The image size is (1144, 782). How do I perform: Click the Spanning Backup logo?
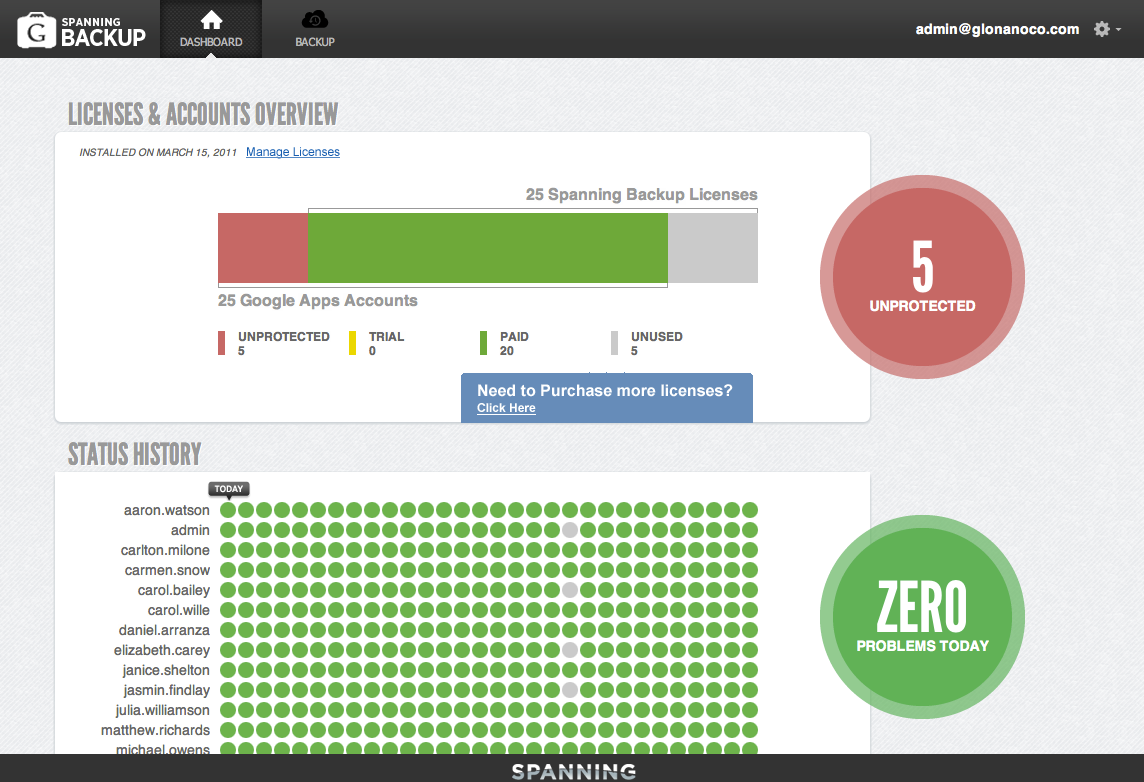click(81, 30)
